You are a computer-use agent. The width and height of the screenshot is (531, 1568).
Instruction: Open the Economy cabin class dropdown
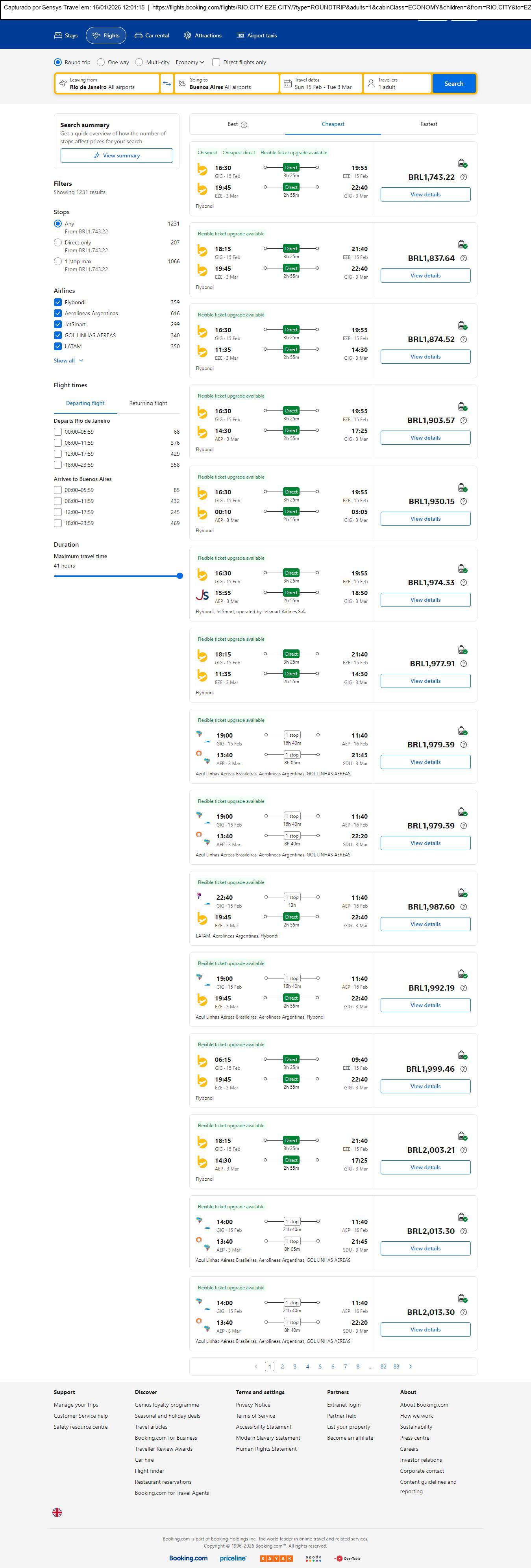tap(190, 62)
